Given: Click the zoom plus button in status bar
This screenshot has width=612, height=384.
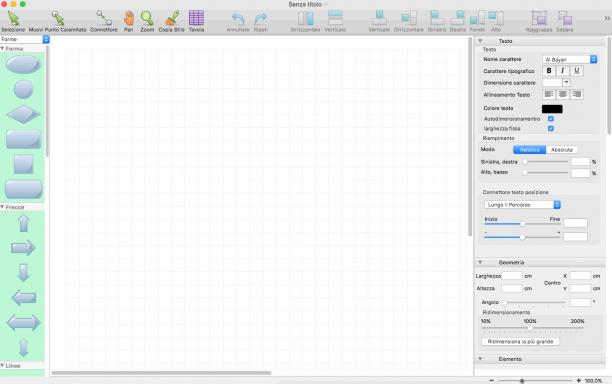Looking at the screenshot, I should pos(578,380).
